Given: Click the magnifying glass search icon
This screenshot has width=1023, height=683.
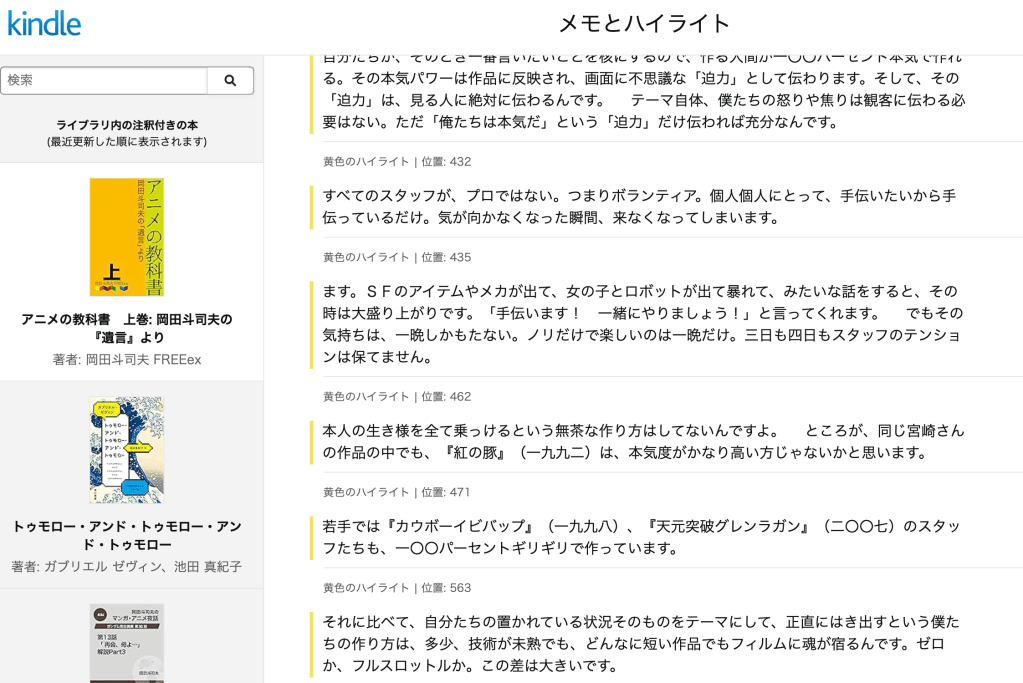Looking at the screenshot, I should coord(229,80).
